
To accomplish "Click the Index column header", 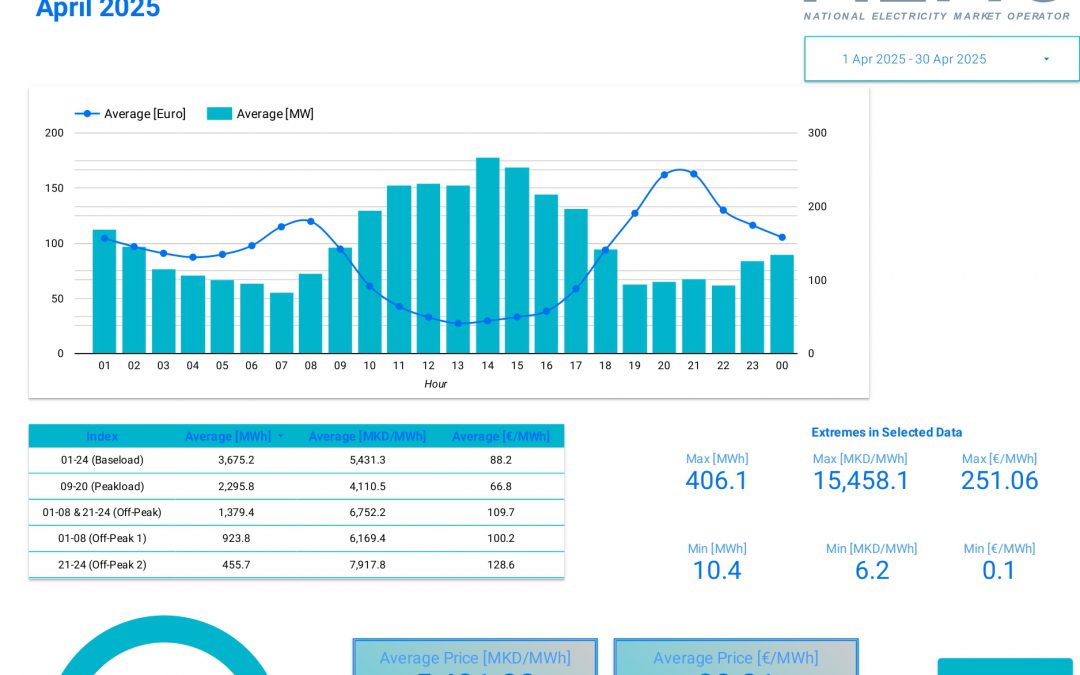I will [104, 436].
